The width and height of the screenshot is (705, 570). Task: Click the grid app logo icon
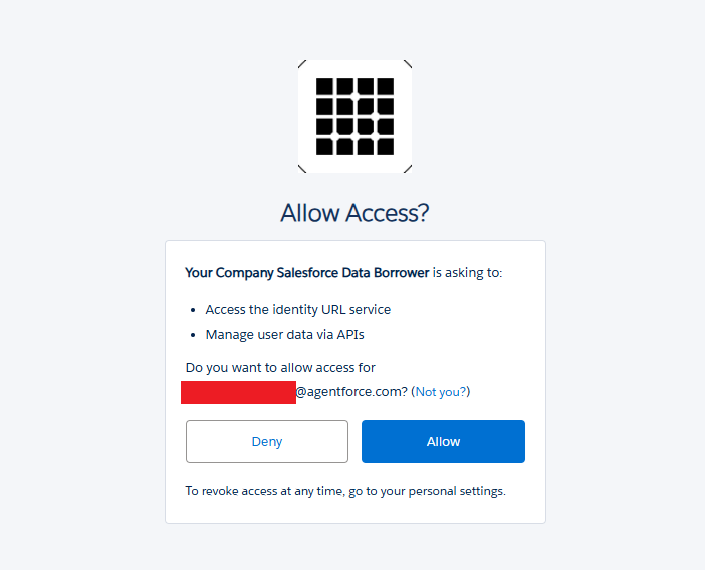click(355, 116)
